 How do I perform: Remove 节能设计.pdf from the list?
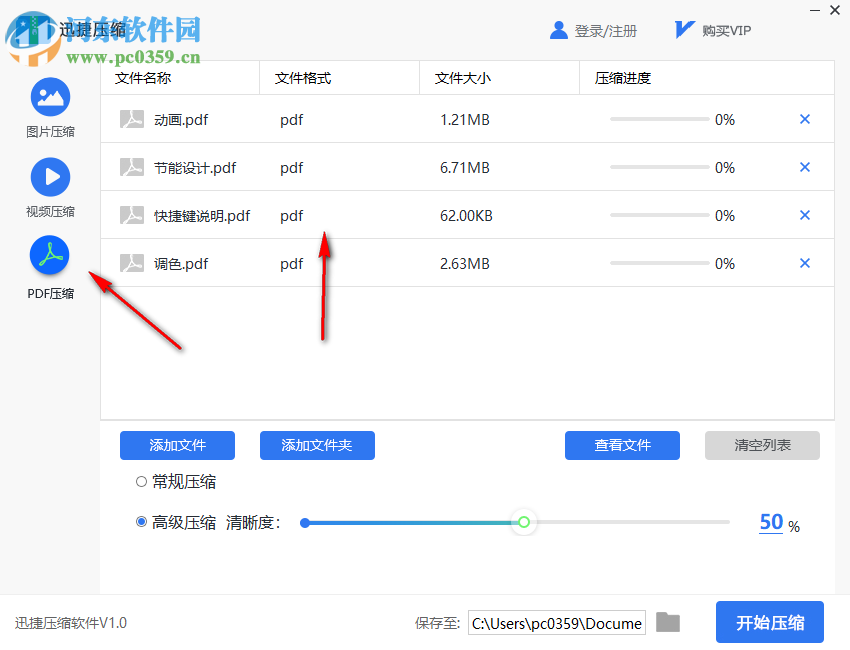(805, 167)
